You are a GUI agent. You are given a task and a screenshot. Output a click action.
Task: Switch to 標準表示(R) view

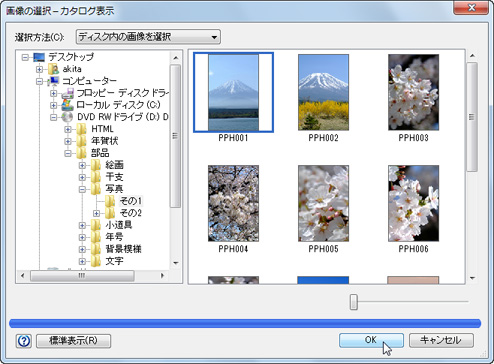[x=73, y=341]
